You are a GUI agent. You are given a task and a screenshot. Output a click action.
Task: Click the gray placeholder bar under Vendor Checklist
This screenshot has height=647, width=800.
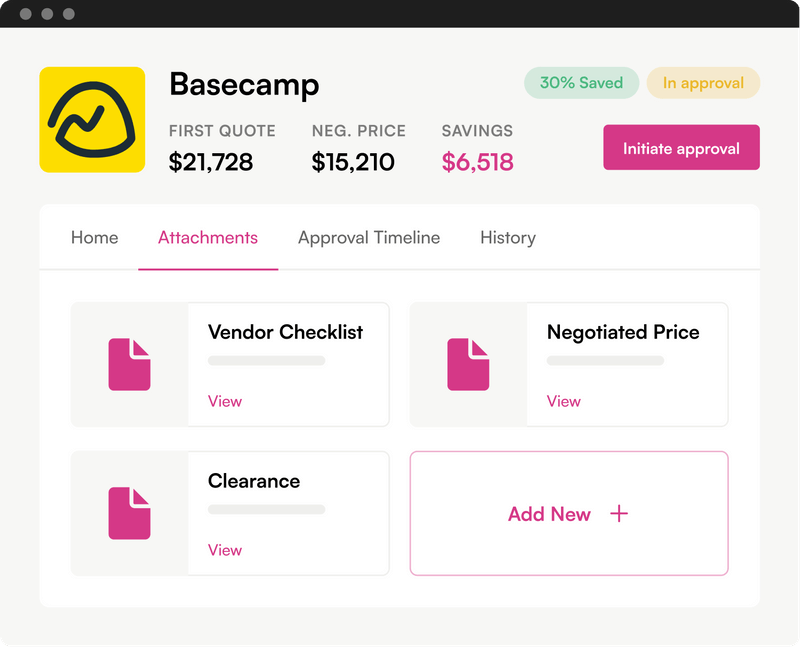[266, 361]
